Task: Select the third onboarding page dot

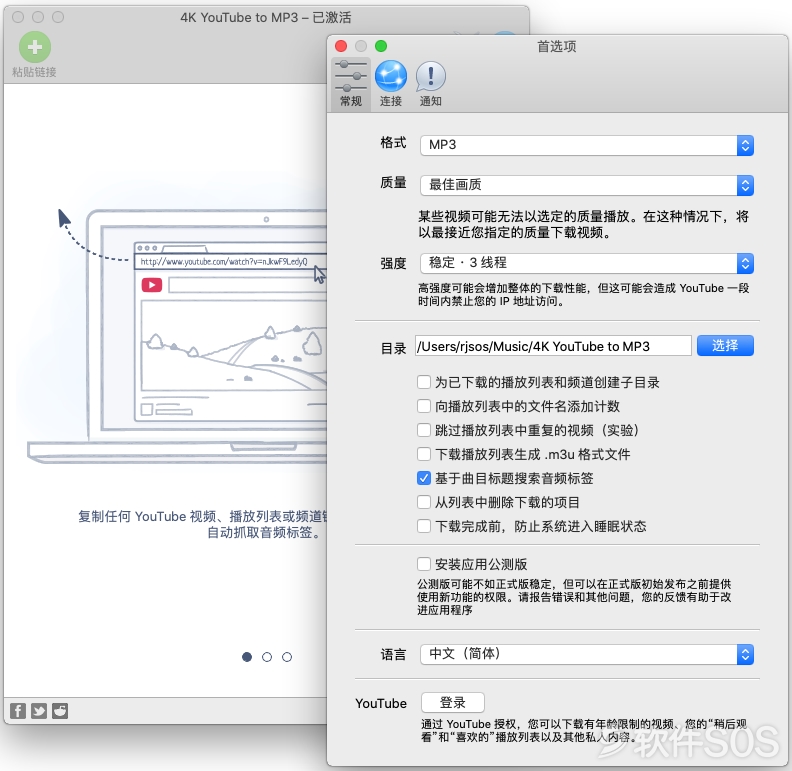Action: tap(287, 657)
